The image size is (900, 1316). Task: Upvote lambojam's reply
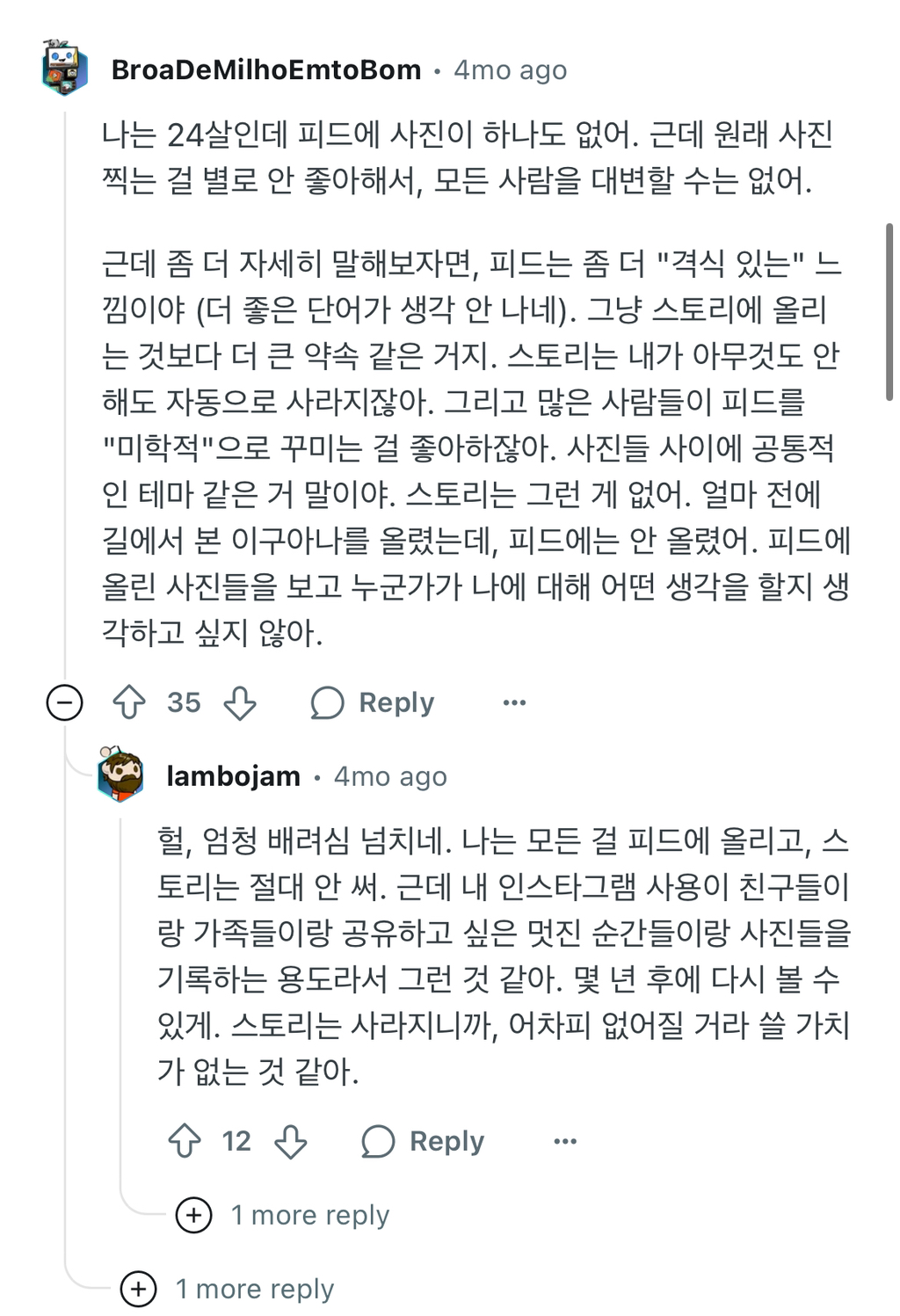185,1141
